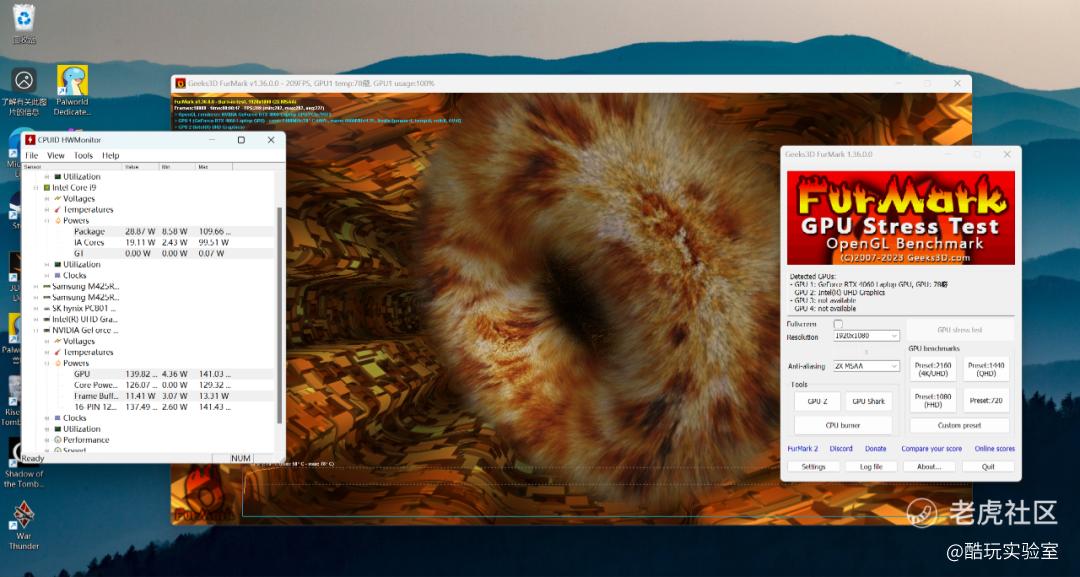
Task: Click the Intel Core i9 chip icon
Action: [x=47, y=187]
